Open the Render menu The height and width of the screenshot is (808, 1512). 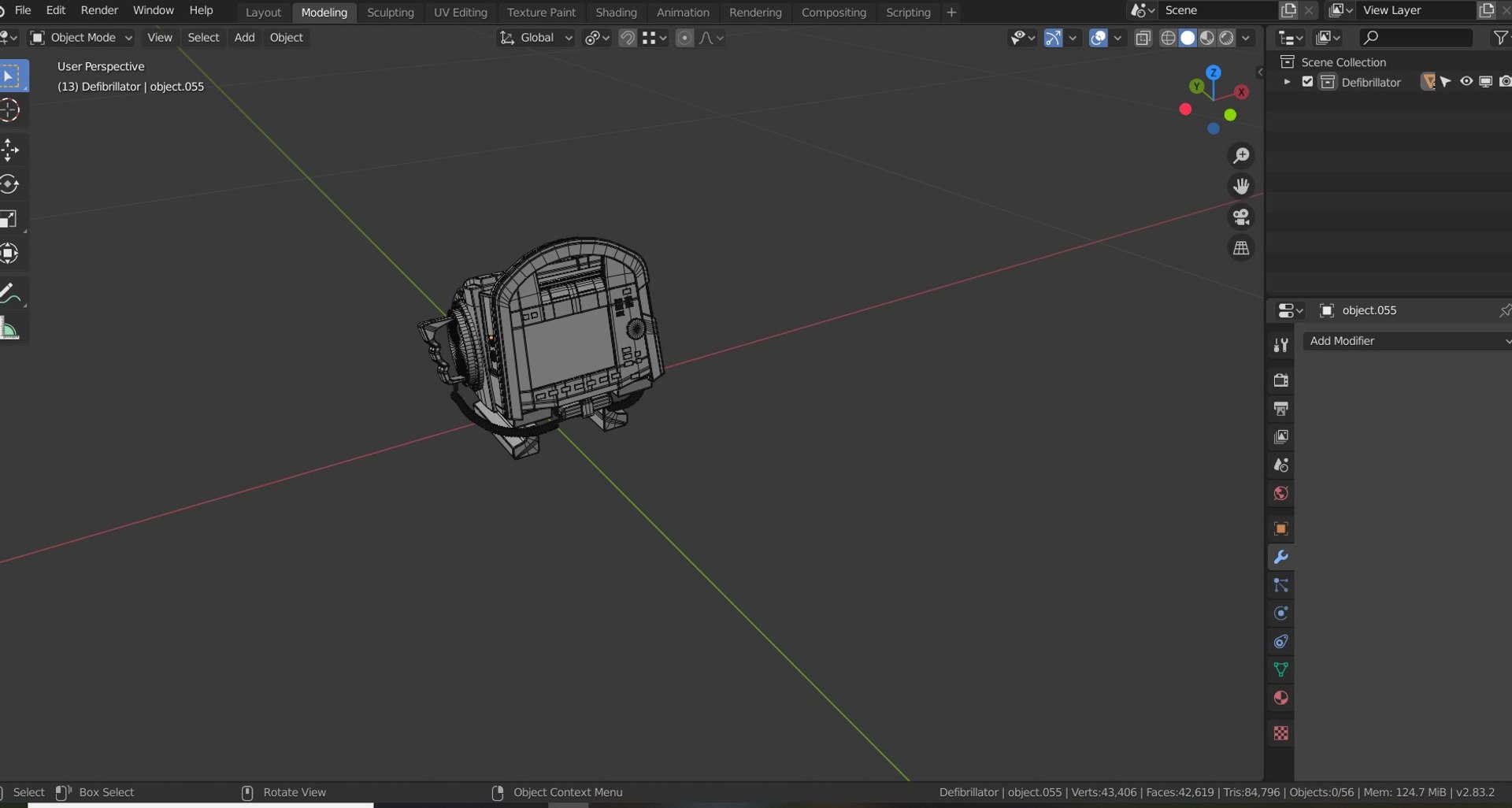[99, 10]
